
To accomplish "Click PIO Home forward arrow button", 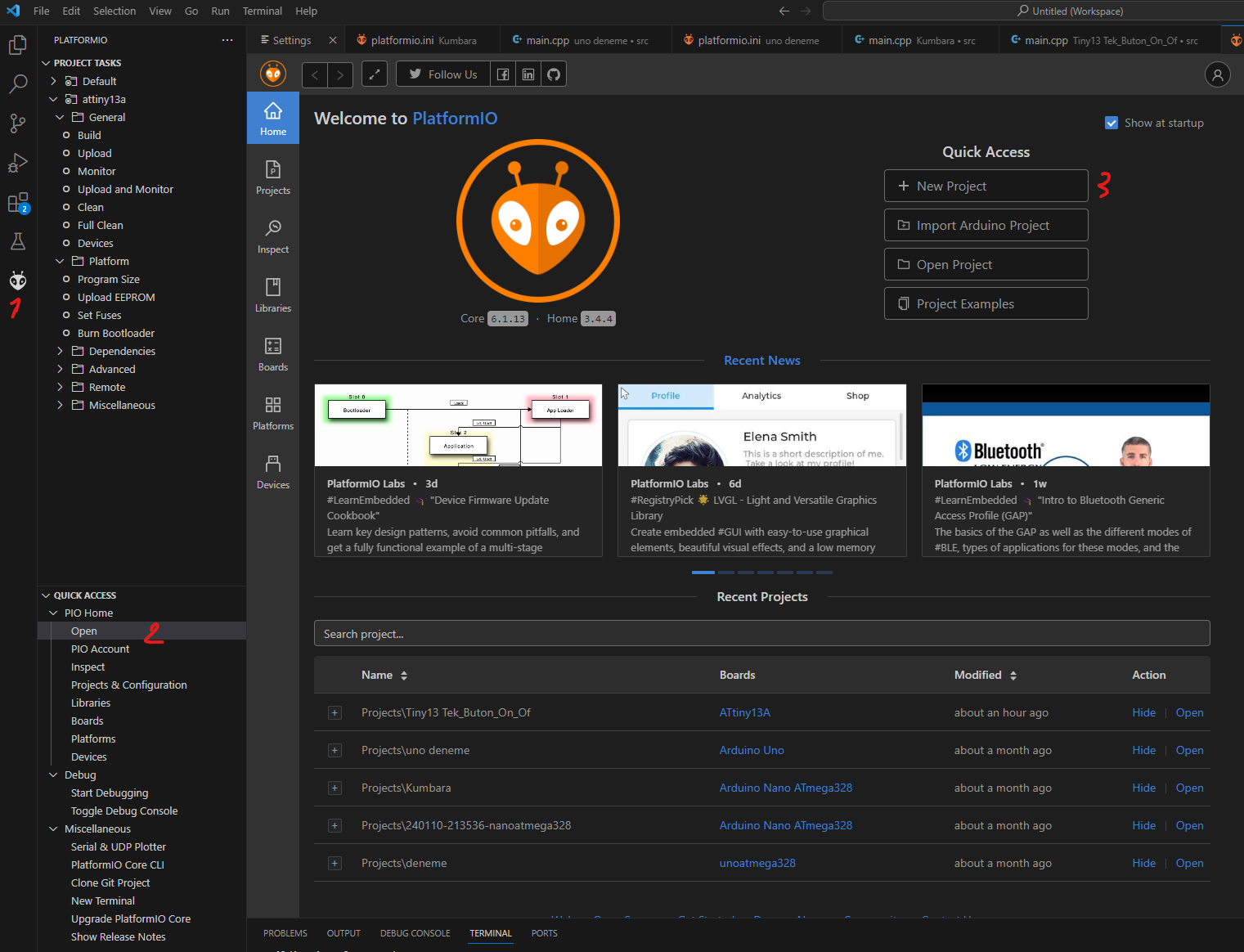I will [340, 74].
